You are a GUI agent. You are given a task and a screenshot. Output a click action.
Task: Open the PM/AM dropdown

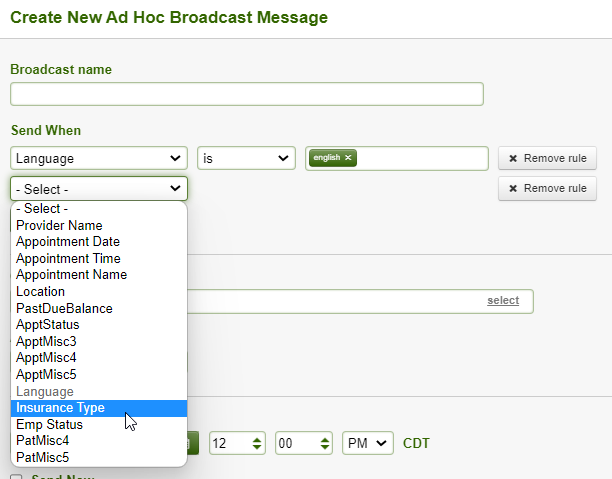pos(368,443)
